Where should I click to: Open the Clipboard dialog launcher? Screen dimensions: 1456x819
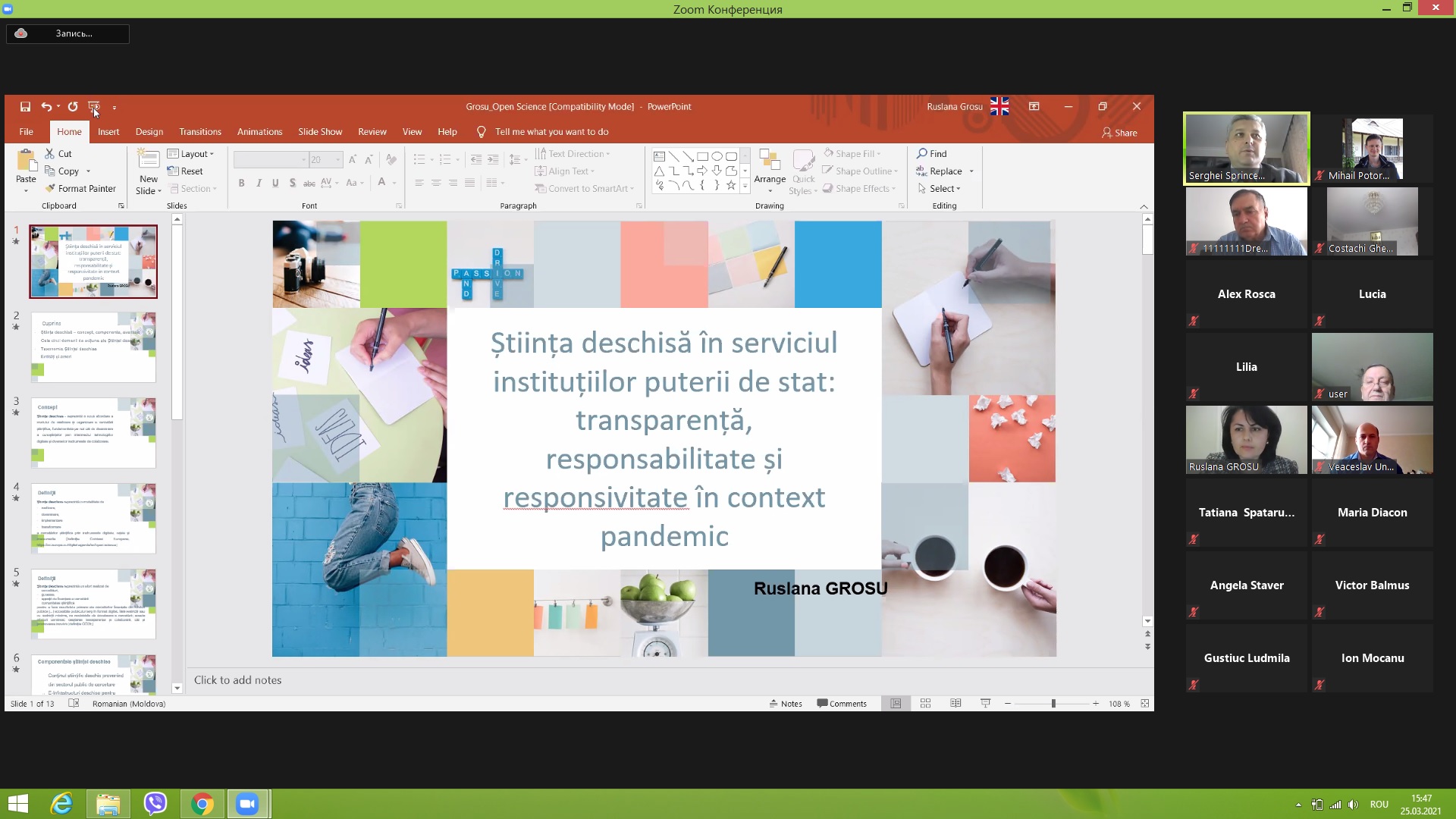click(x=121, y=206)
